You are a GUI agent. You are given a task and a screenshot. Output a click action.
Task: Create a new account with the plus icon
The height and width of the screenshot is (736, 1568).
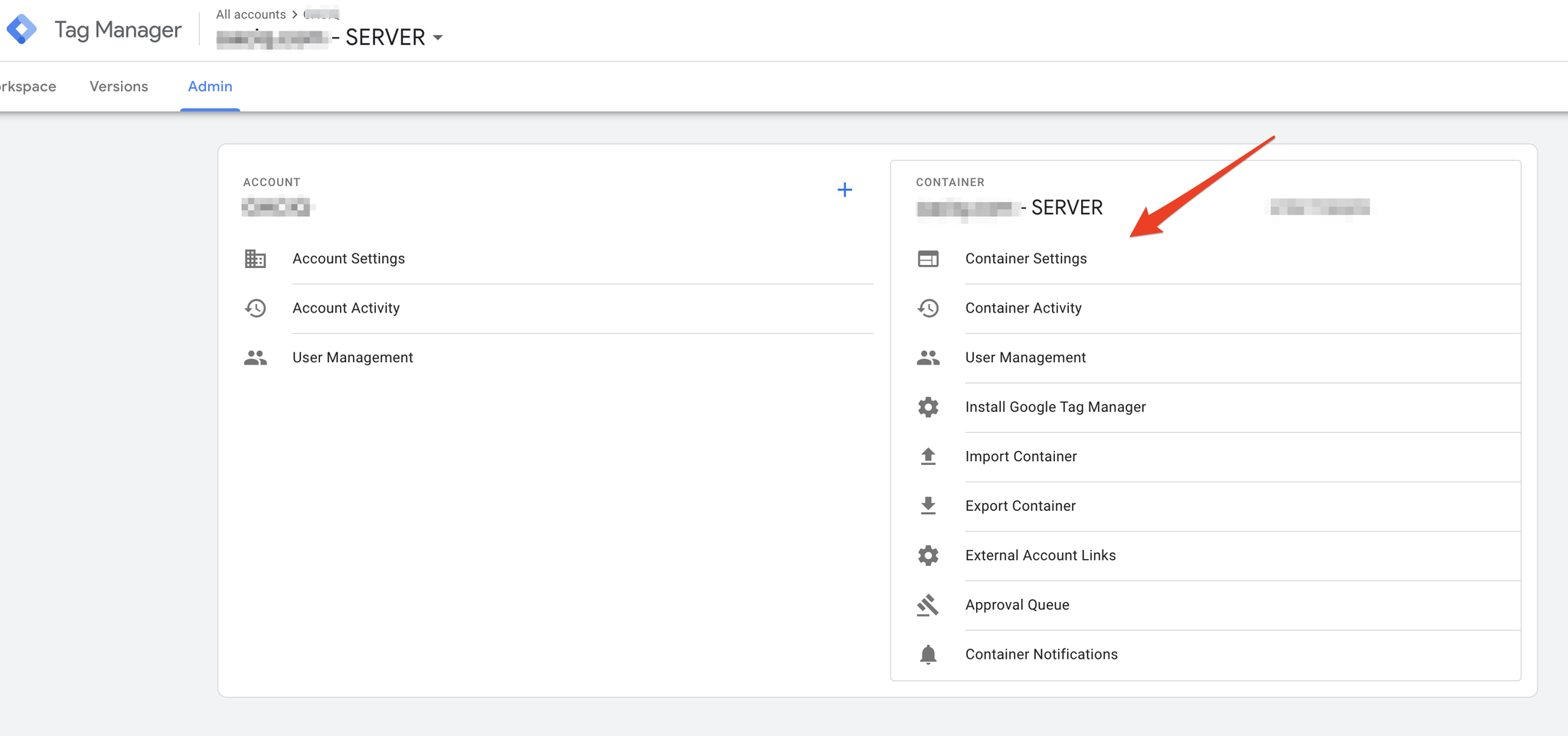point(844,190)
